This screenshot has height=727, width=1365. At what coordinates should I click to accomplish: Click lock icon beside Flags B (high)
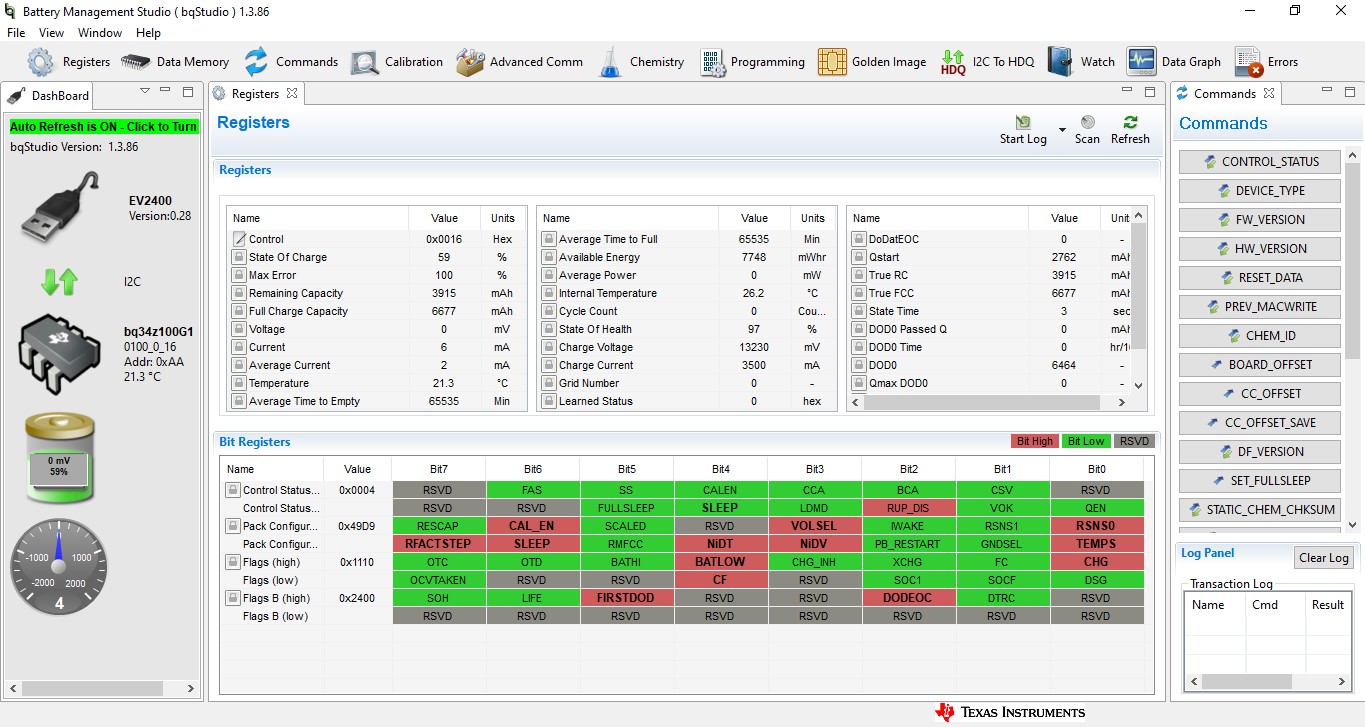[x=232, y=598]
